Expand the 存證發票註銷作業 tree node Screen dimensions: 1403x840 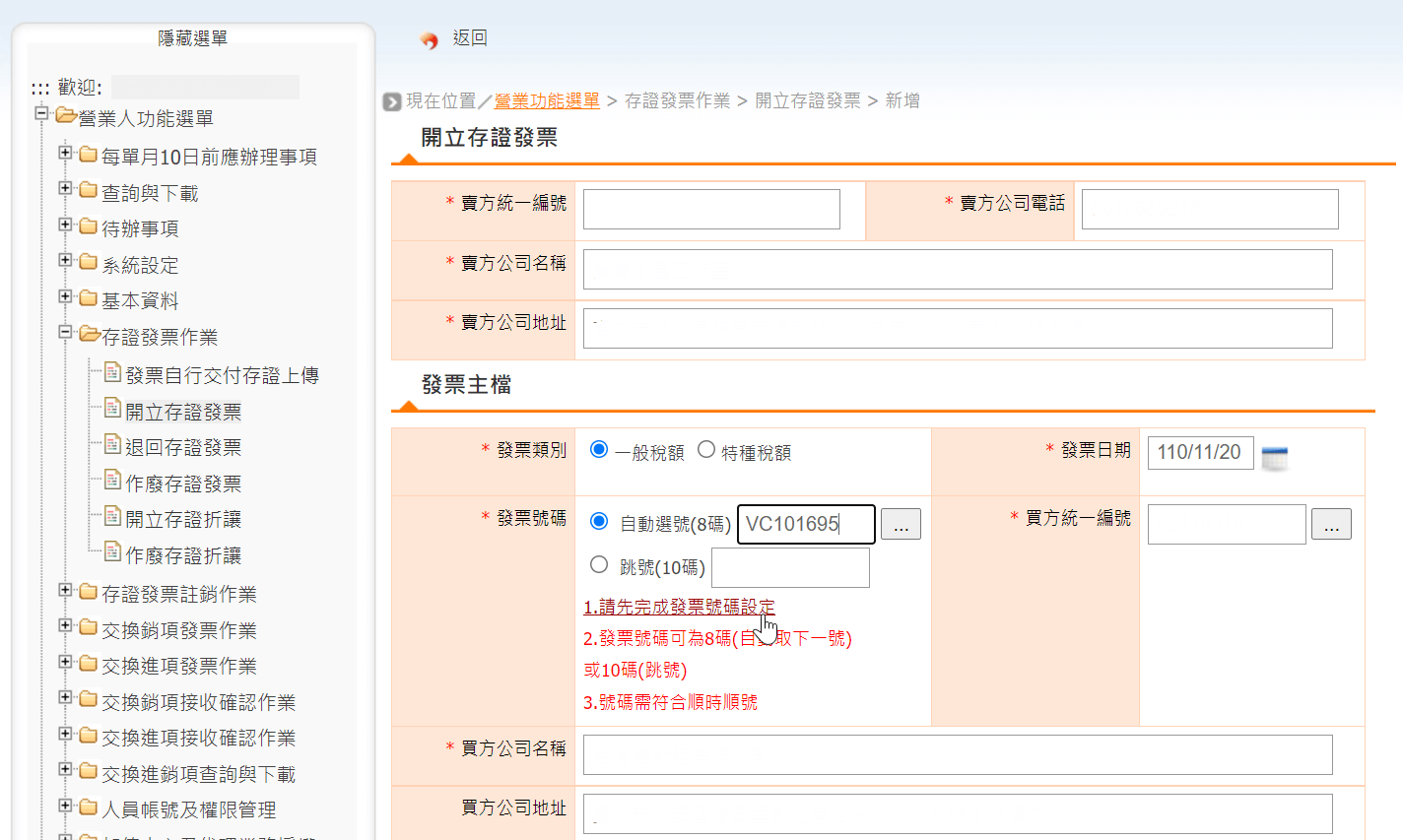coord(65,590)
